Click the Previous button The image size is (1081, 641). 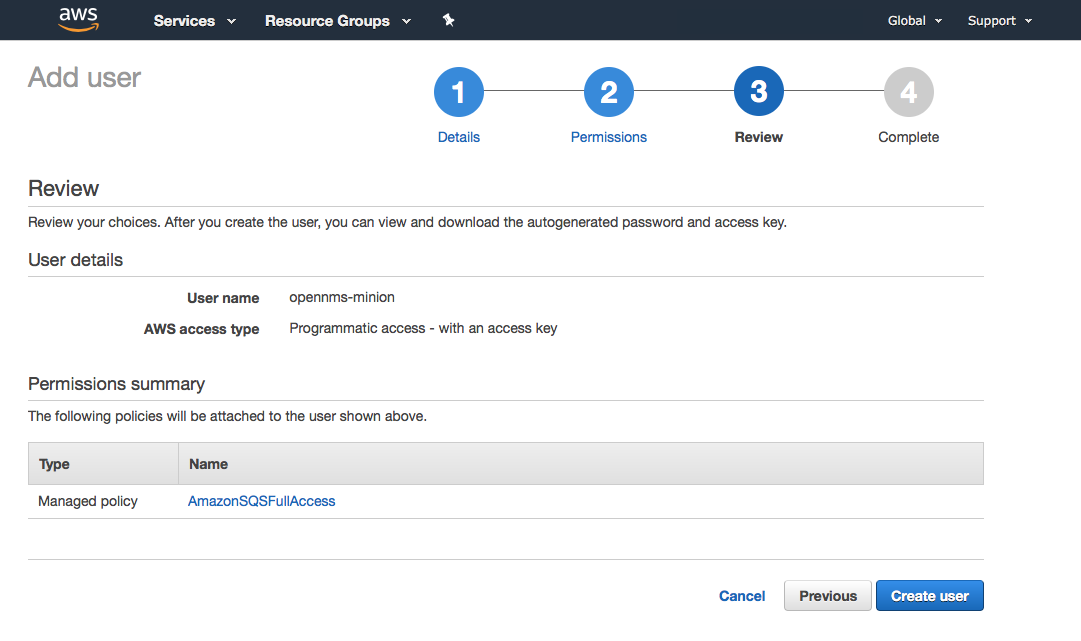pos(827,595)
